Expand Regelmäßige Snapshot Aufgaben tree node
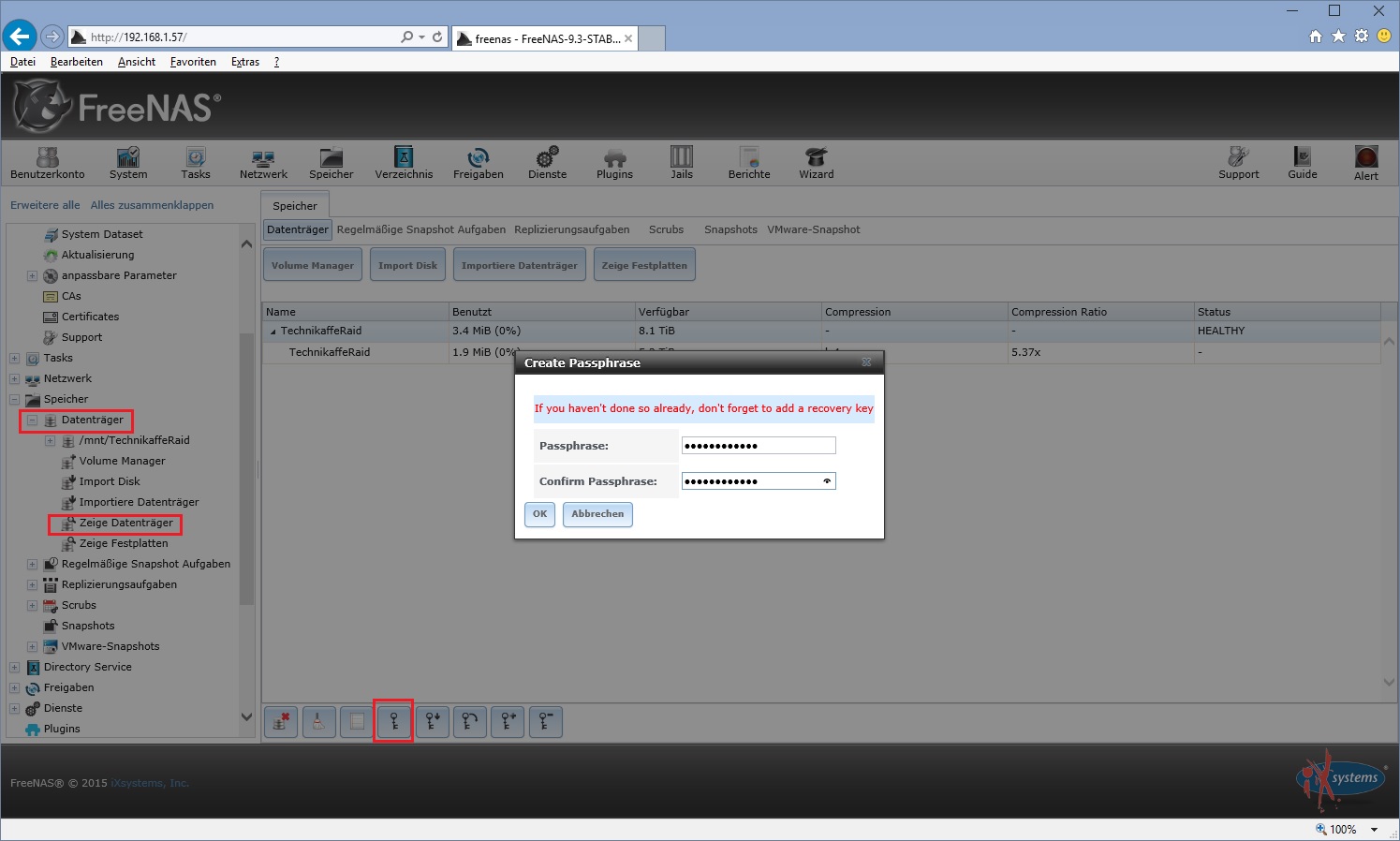Image resolution: width=1400 pixels, height=841 pixels. click(x=32, y=564)
